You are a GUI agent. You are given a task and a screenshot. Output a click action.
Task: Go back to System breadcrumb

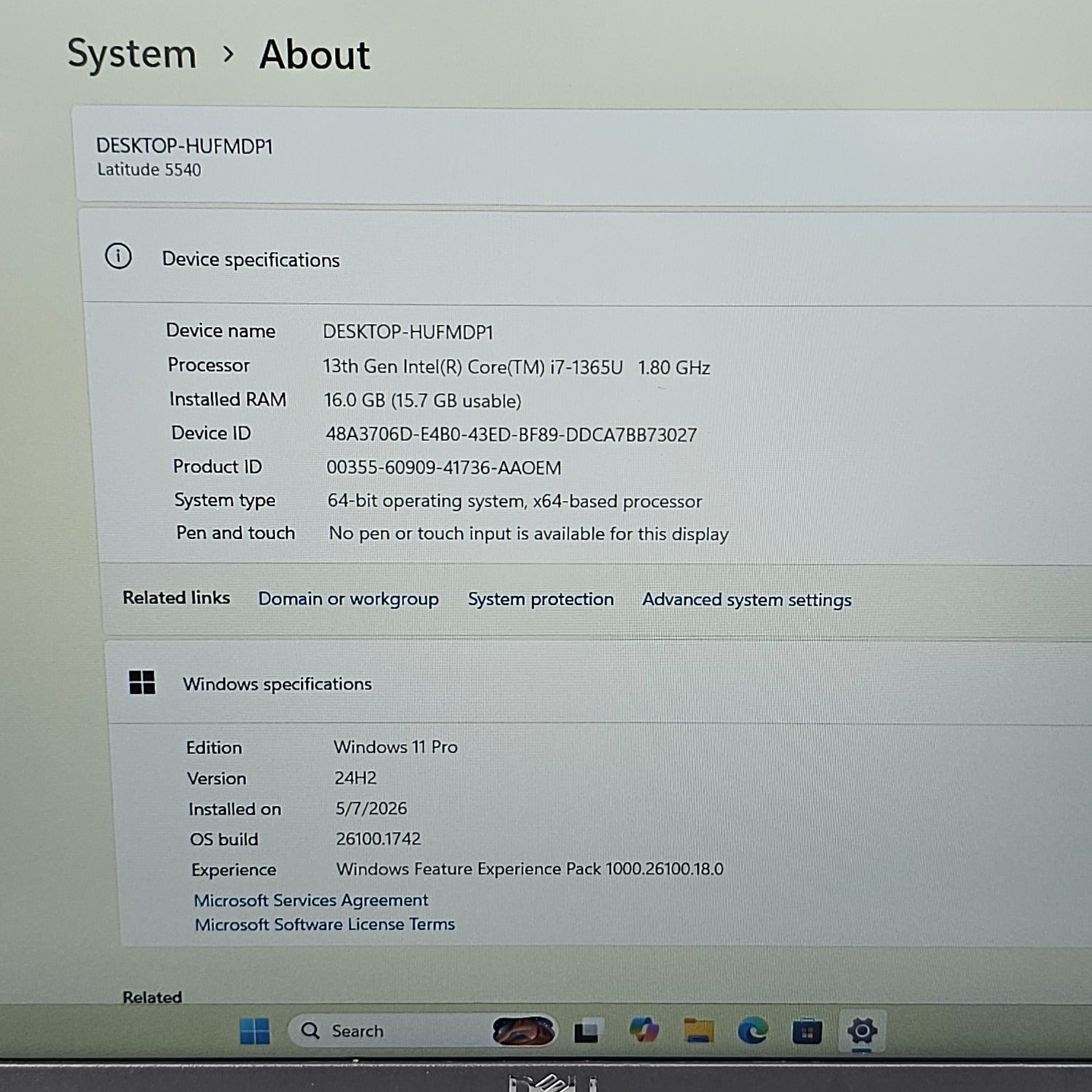(132, 54)
